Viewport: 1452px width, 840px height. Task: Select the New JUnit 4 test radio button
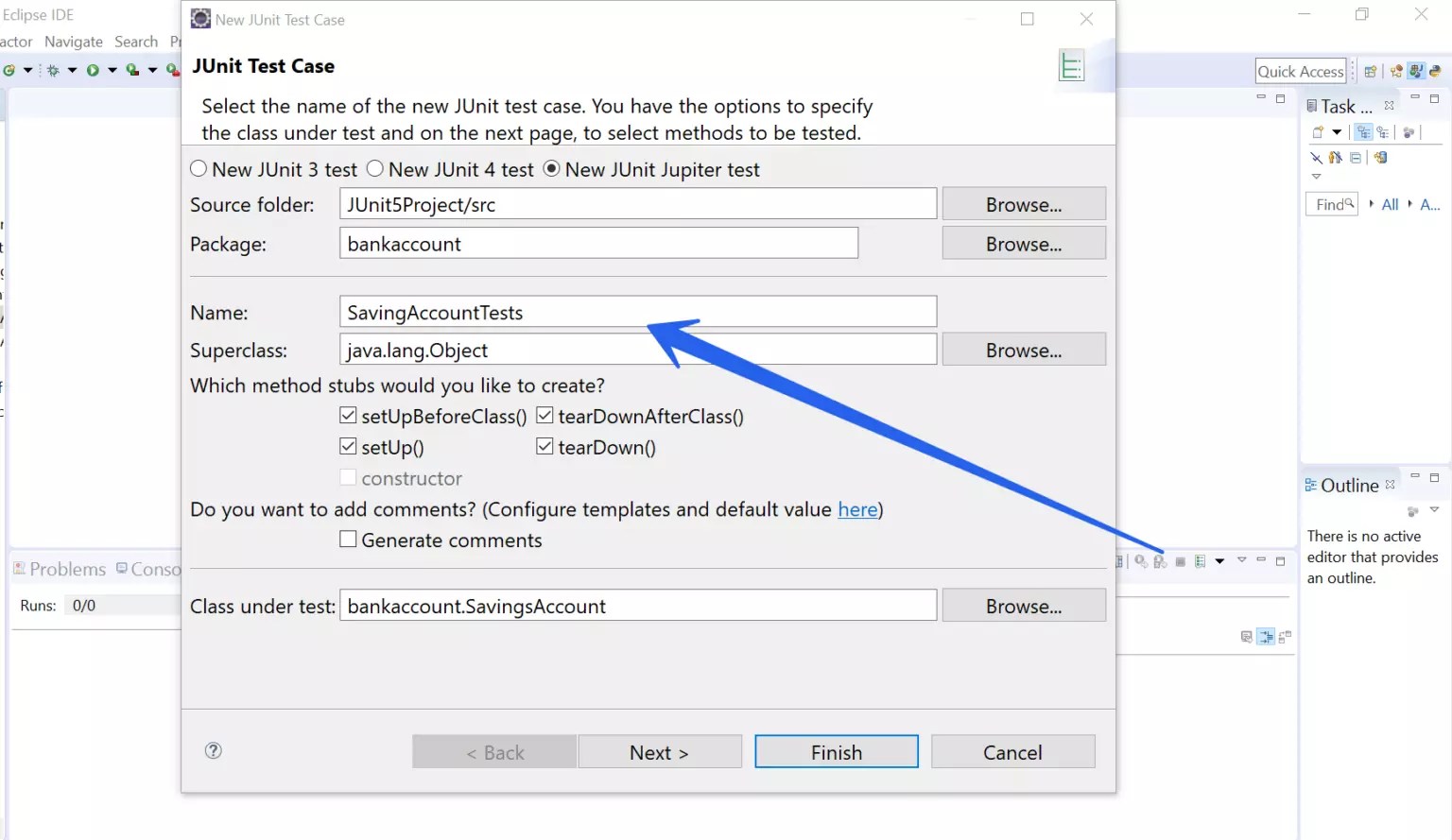374,168
